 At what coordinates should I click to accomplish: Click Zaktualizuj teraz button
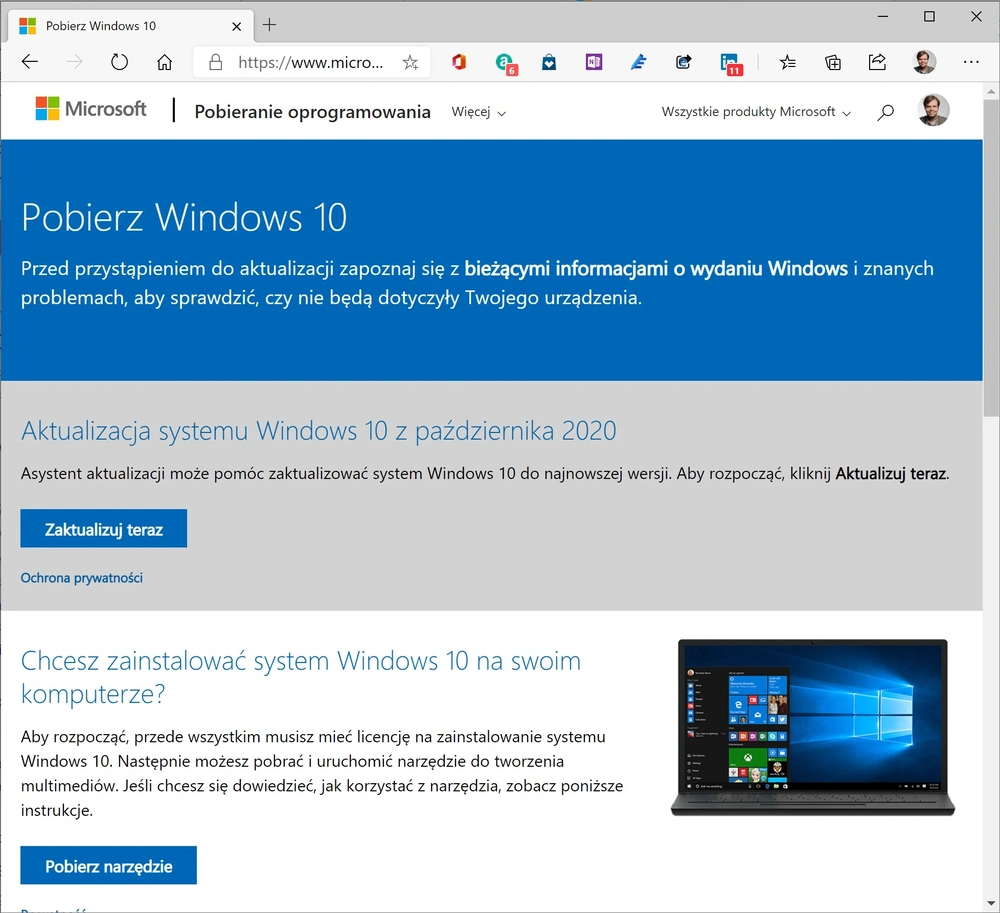point(103,529)
